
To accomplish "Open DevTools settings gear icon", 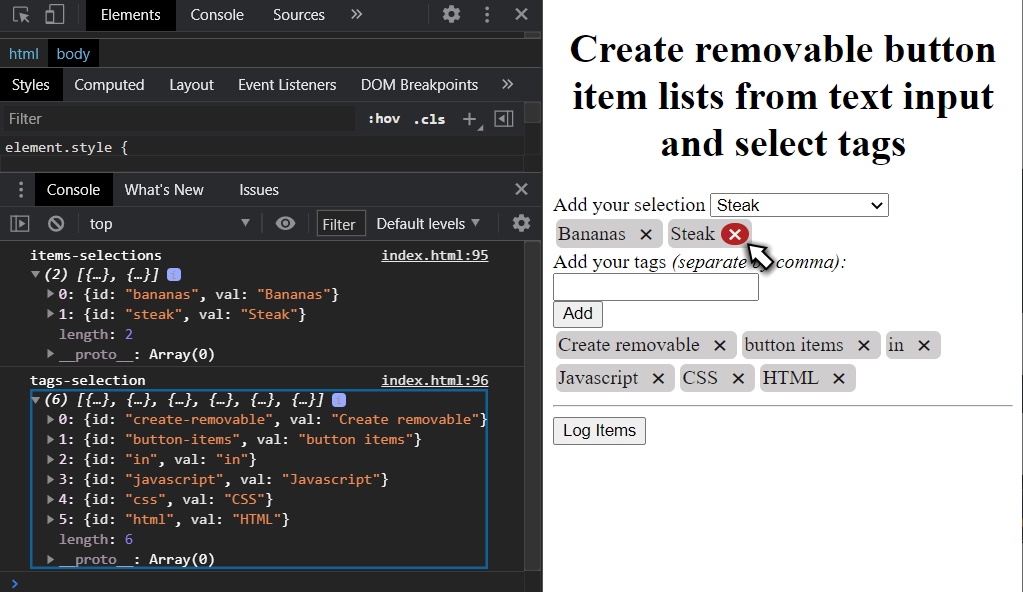I will [451, 14].
